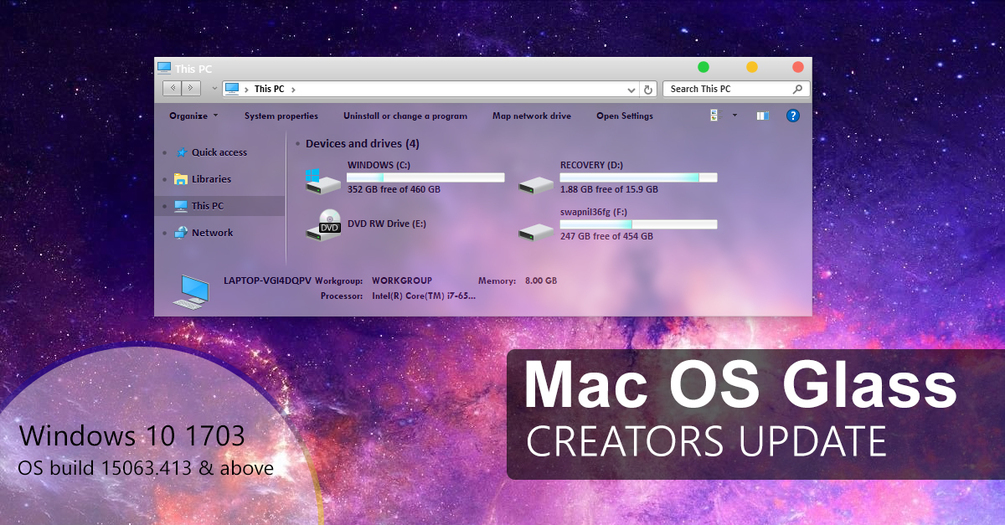The width and height of the screenshot is (1005, 525).
Task: Click the WORKGROUP value
Action: point(402,281)
